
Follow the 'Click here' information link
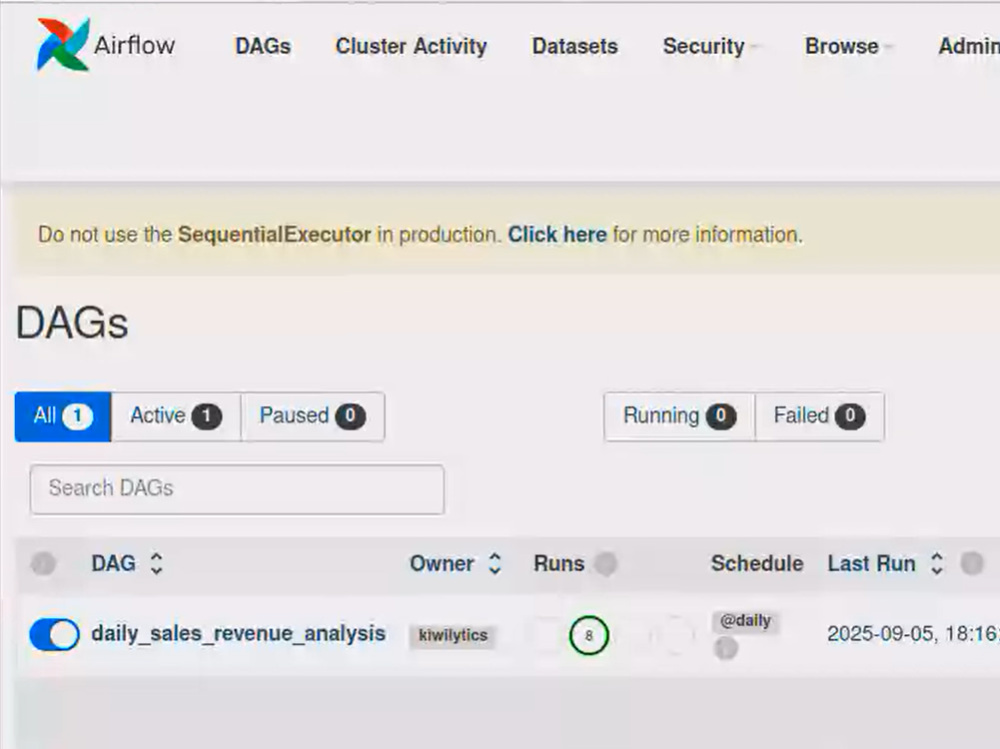pos(557,235)
